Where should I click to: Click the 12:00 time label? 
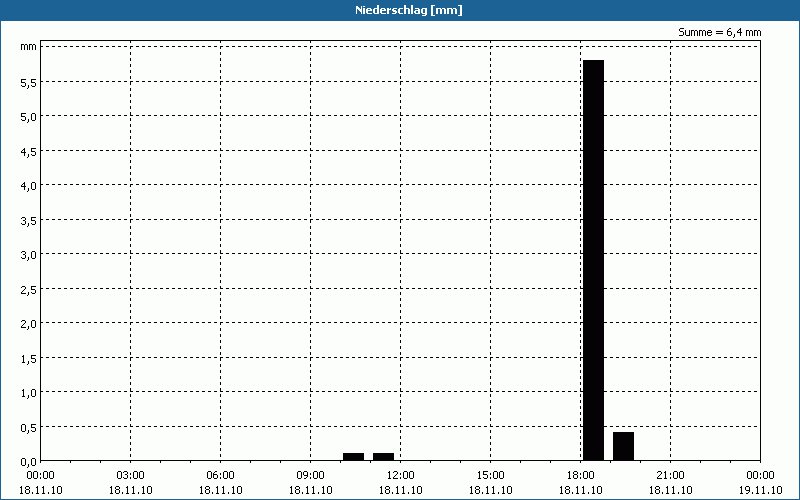[x=401, y=476]
